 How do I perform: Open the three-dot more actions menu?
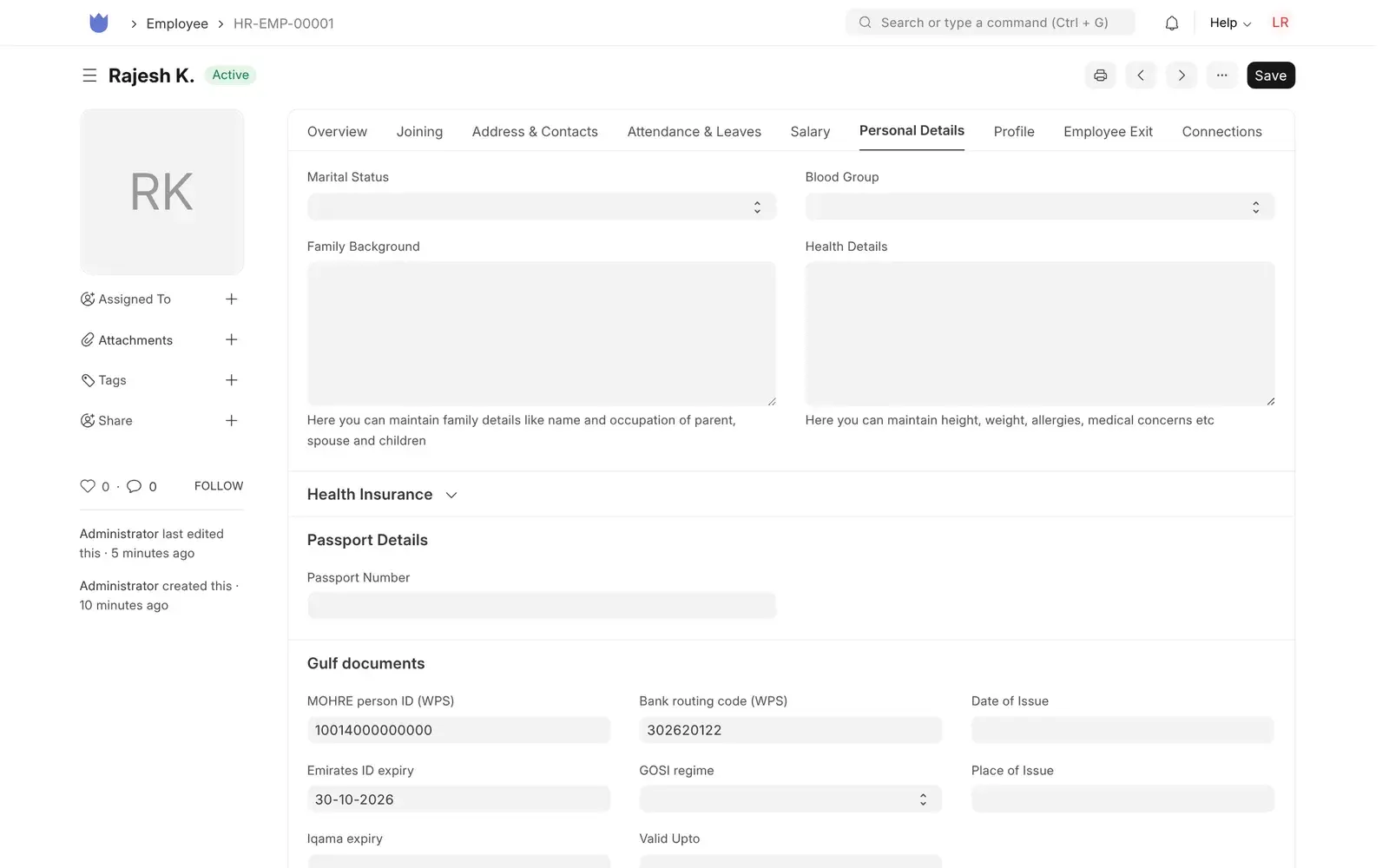point(1221,76)
